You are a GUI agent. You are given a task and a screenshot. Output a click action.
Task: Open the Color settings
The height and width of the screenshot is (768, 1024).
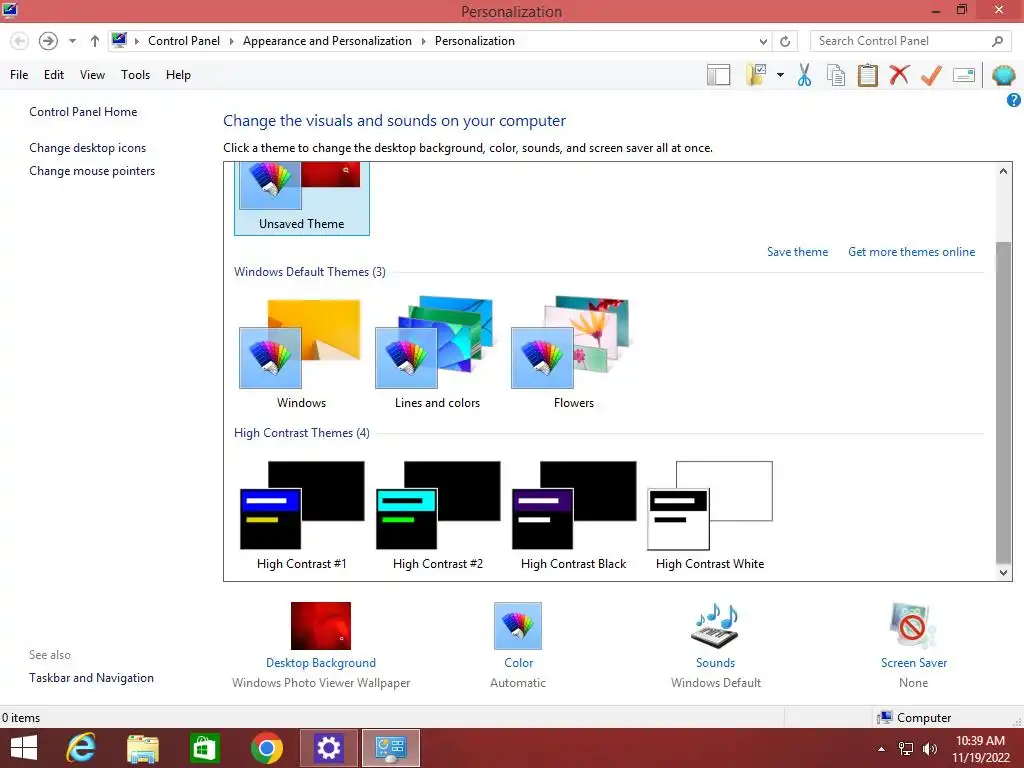click(x=518, y=646)
